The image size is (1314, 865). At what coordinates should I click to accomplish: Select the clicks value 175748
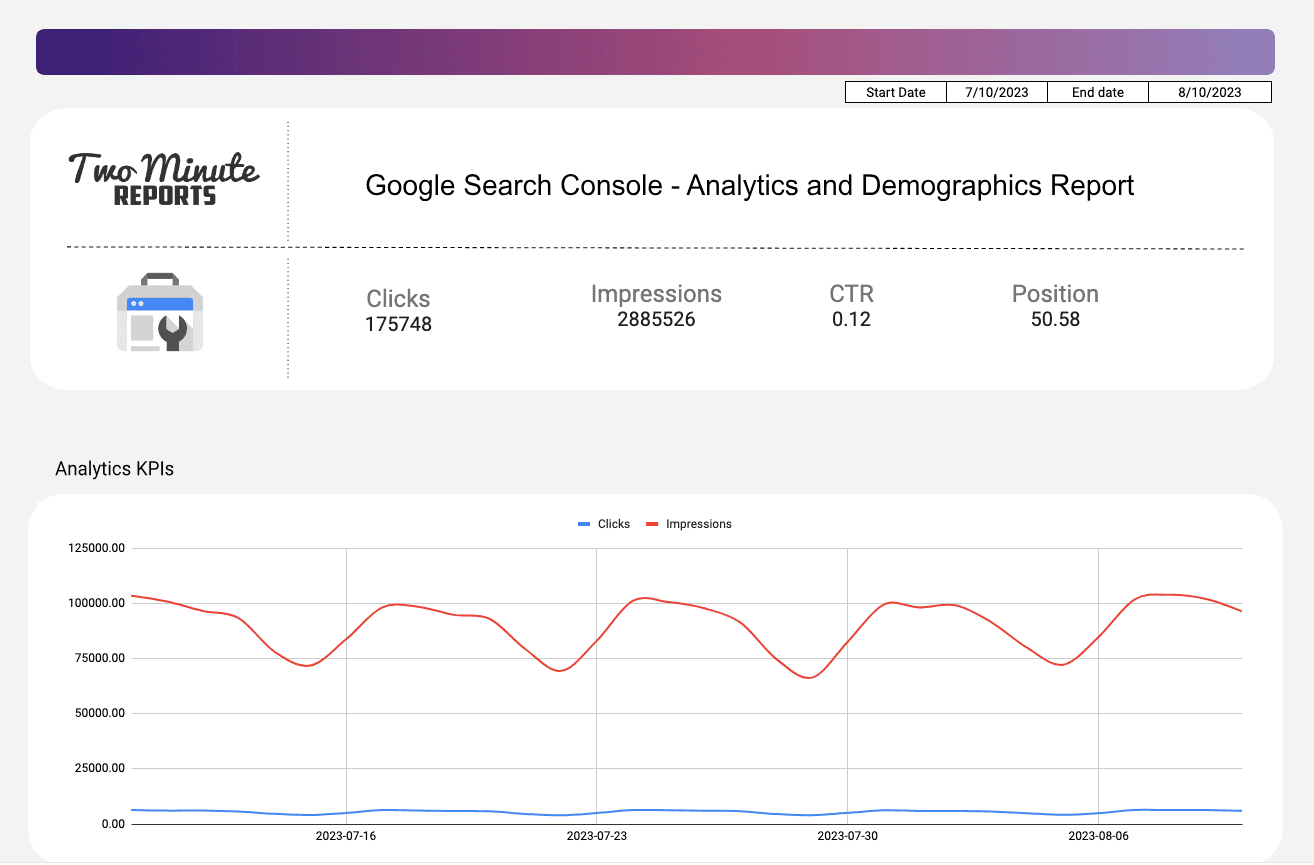398,324
